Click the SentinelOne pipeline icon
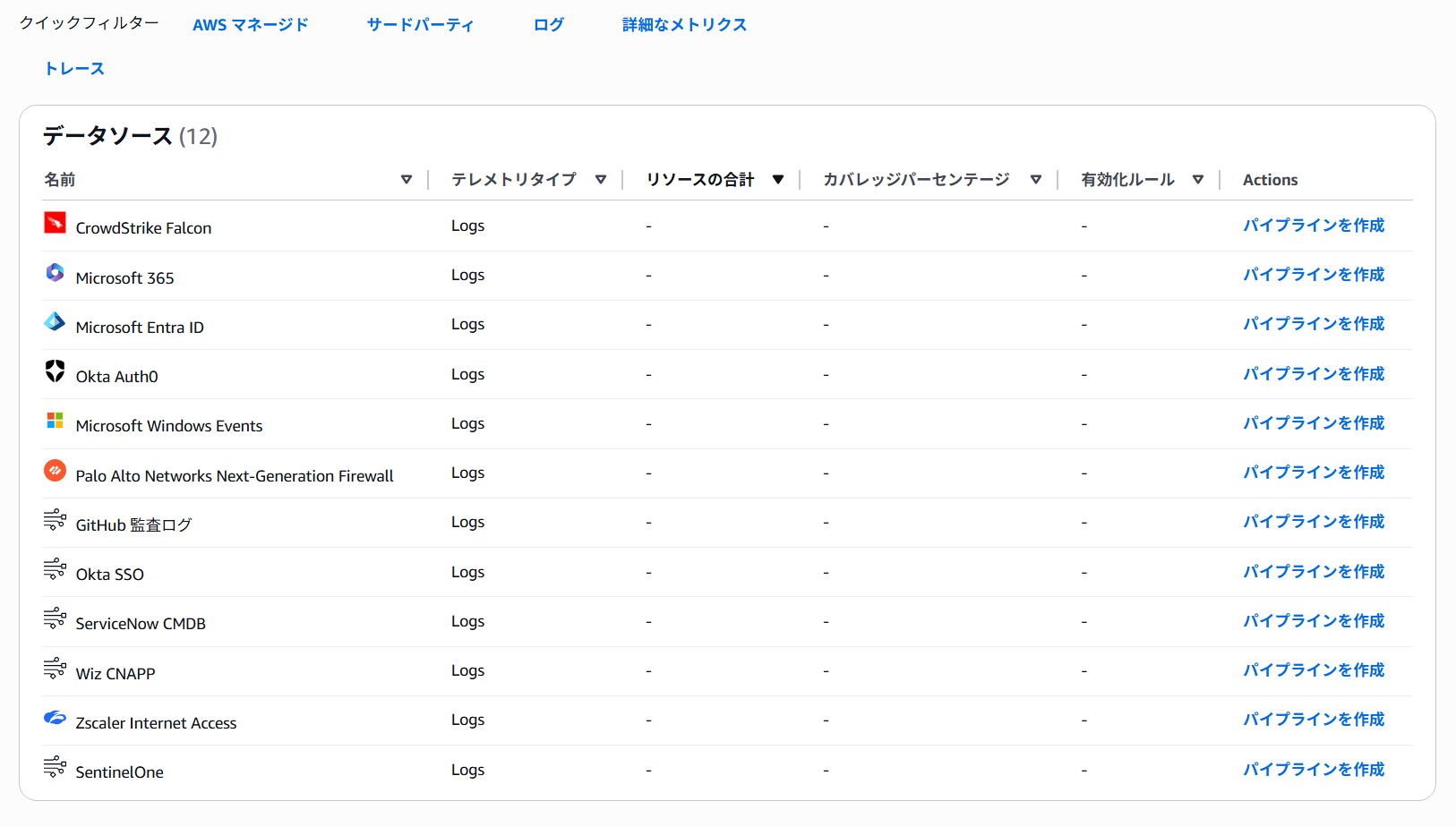Screen dimensions: 1456x827 pos(55,766)
